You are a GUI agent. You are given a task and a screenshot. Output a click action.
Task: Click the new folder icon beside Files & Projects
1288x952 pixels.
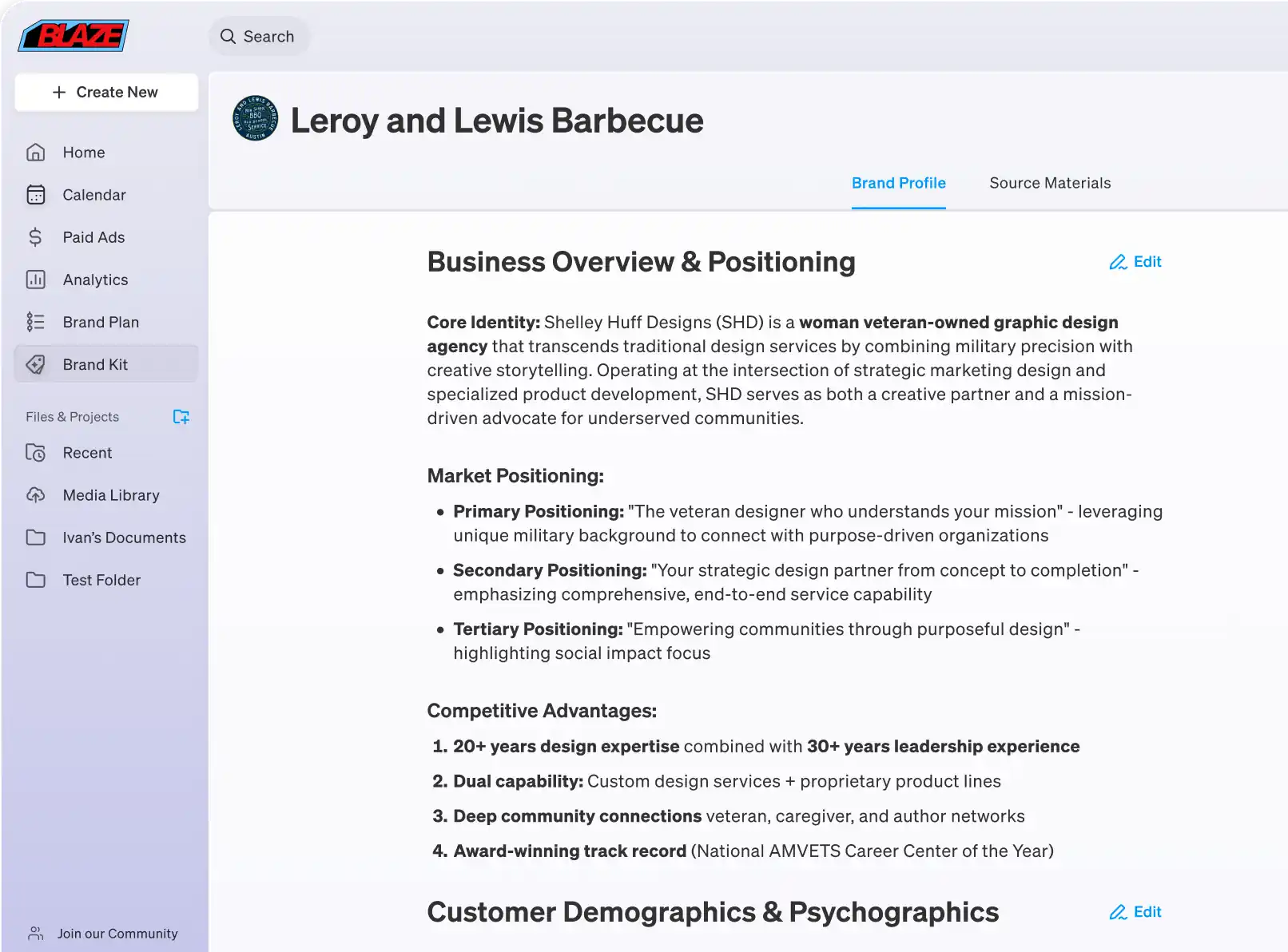pos(181,417)
